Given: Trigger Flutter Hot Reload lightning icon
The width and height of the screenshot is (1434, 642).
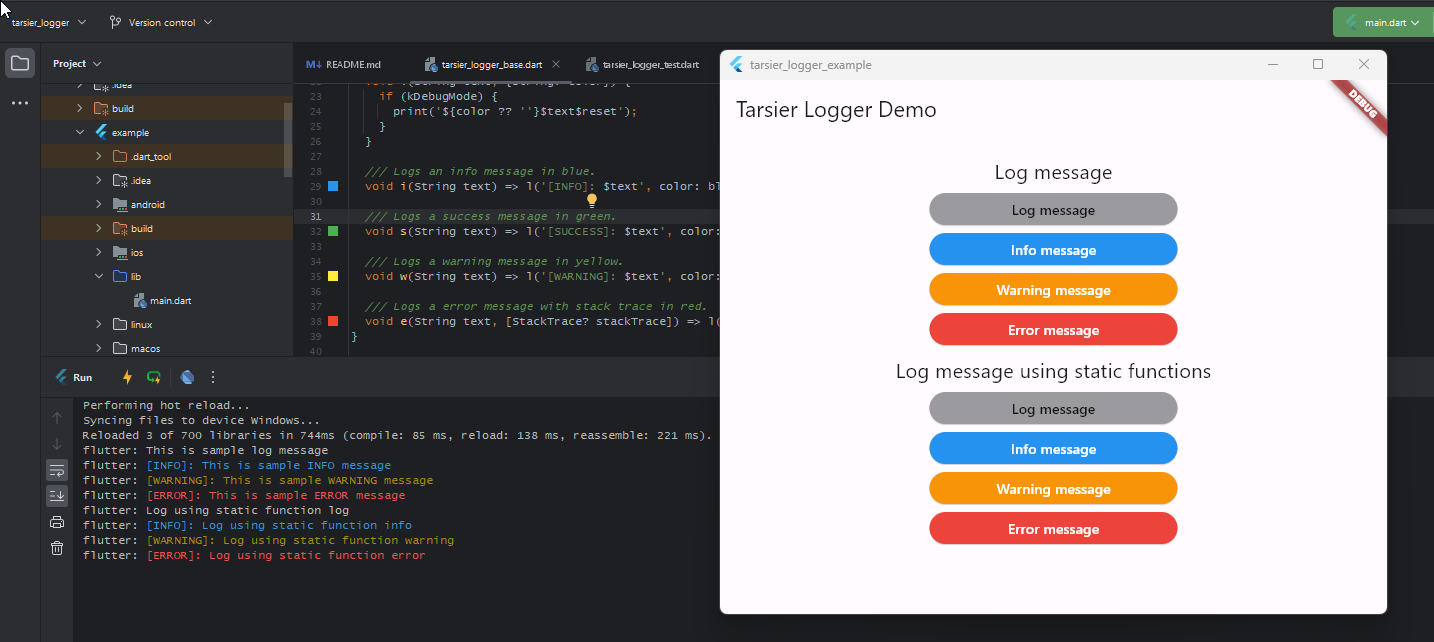Looking at the screenshot, I should pyautogui.click(x=127, y=377).
